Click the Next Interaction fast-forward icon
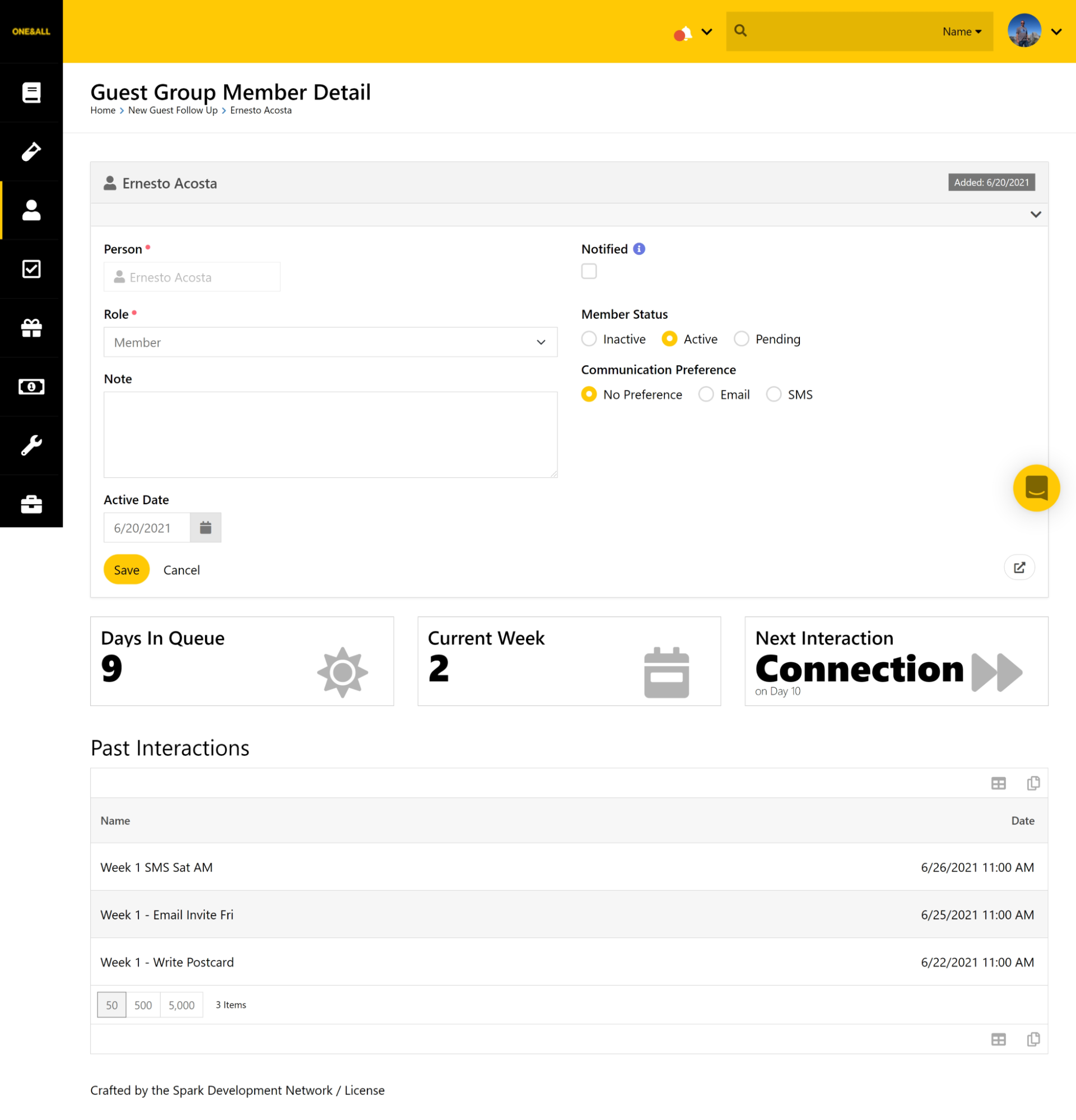1076x1120 pixels. click(997, 672)
